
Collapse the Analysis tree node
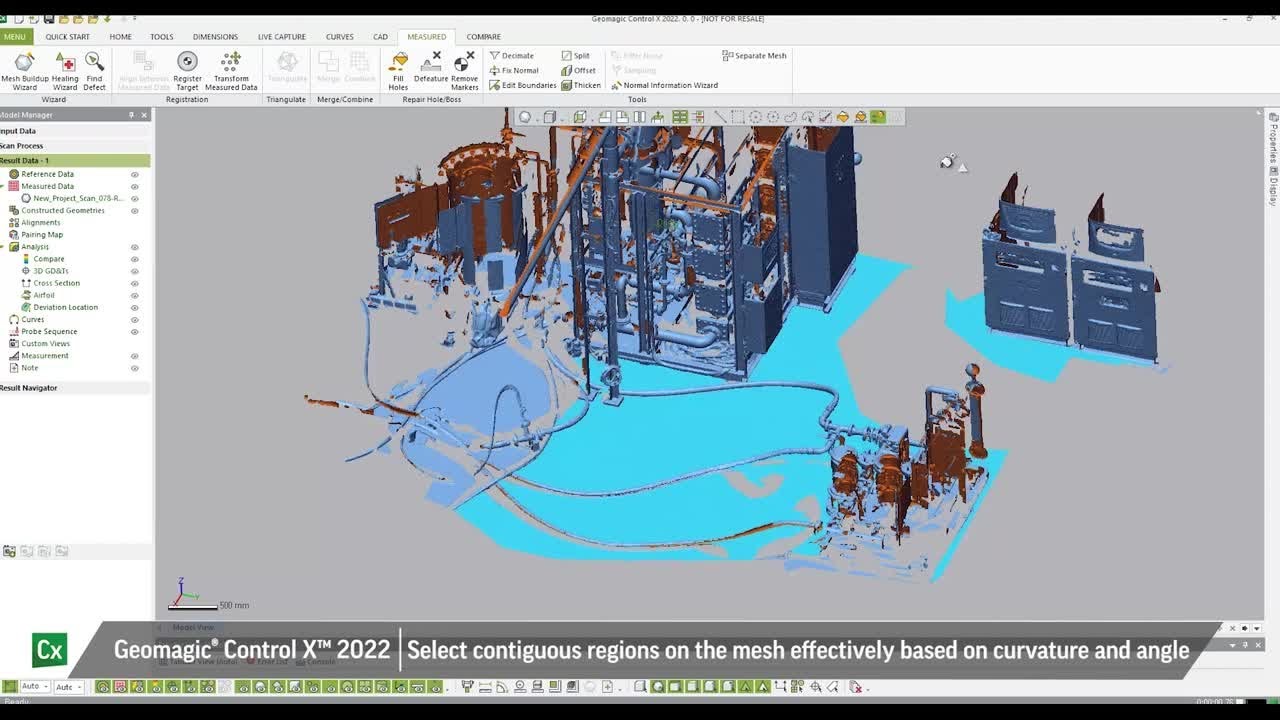(x=3, y=247)
